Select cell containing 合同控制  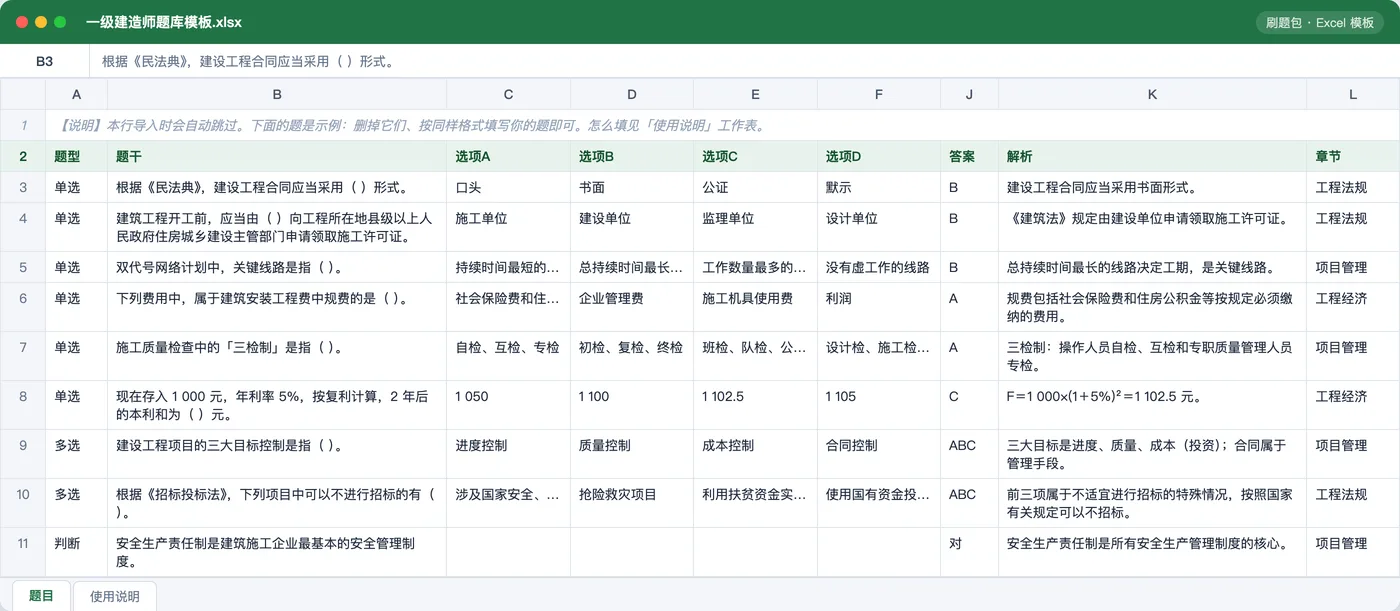[879, 453]
